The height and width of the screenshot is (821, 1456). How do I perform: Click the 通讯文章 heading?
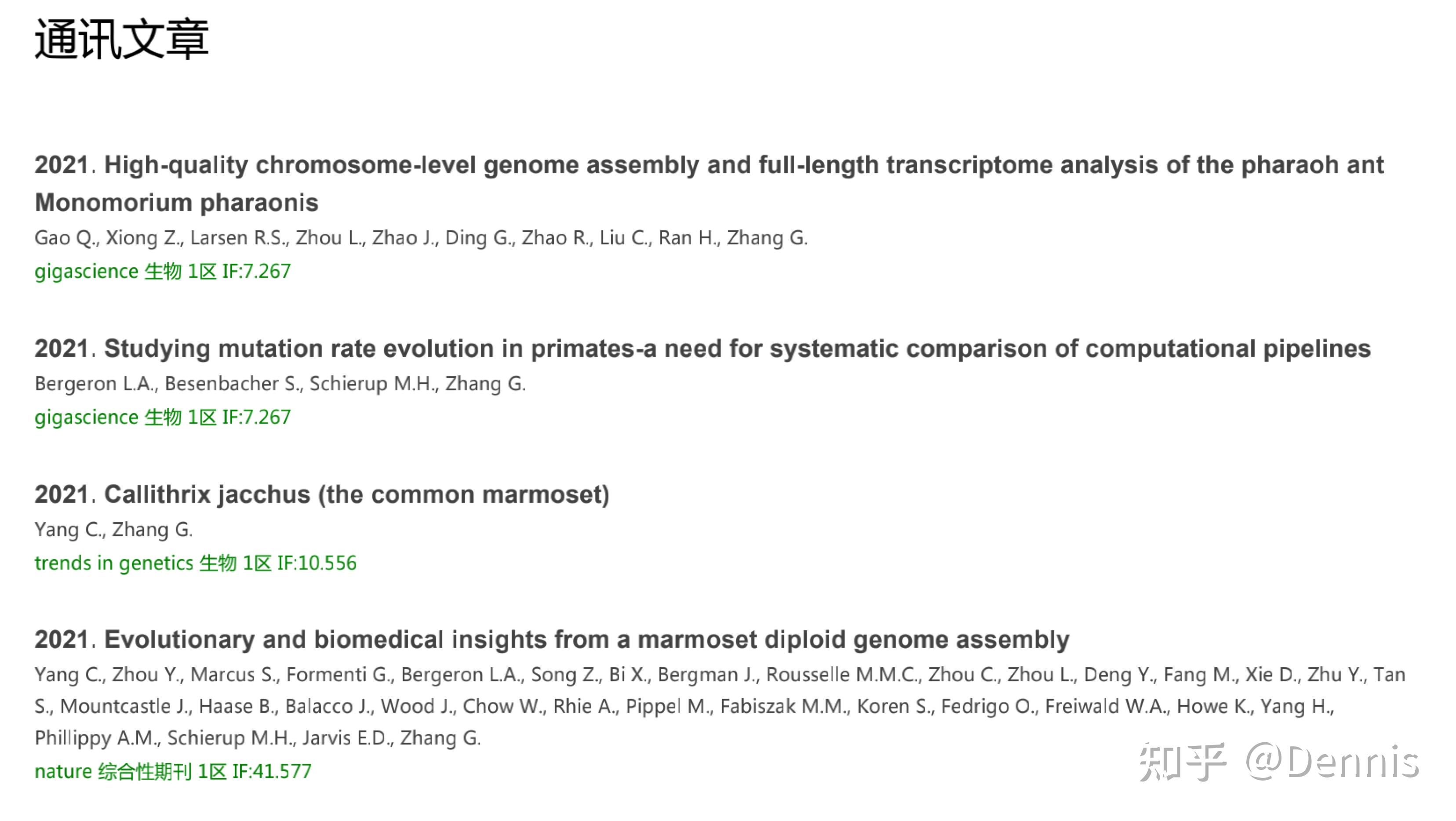tap(121, 39)
